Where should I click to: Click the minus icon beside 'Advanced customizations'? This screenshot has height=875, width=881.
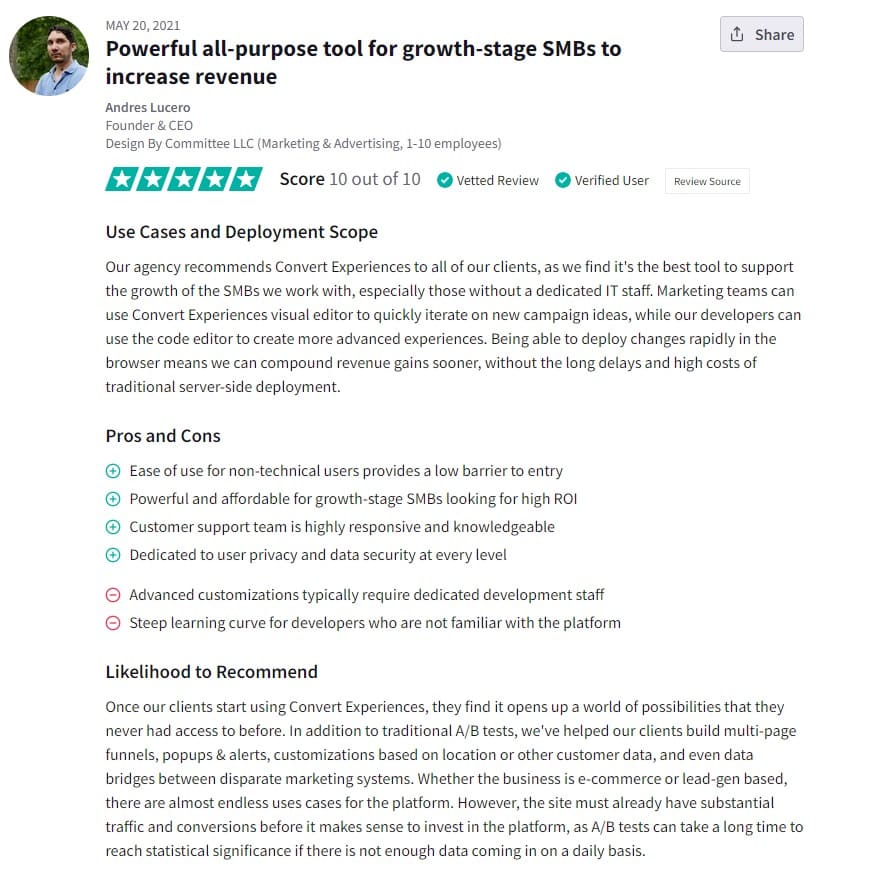(113, 595)
